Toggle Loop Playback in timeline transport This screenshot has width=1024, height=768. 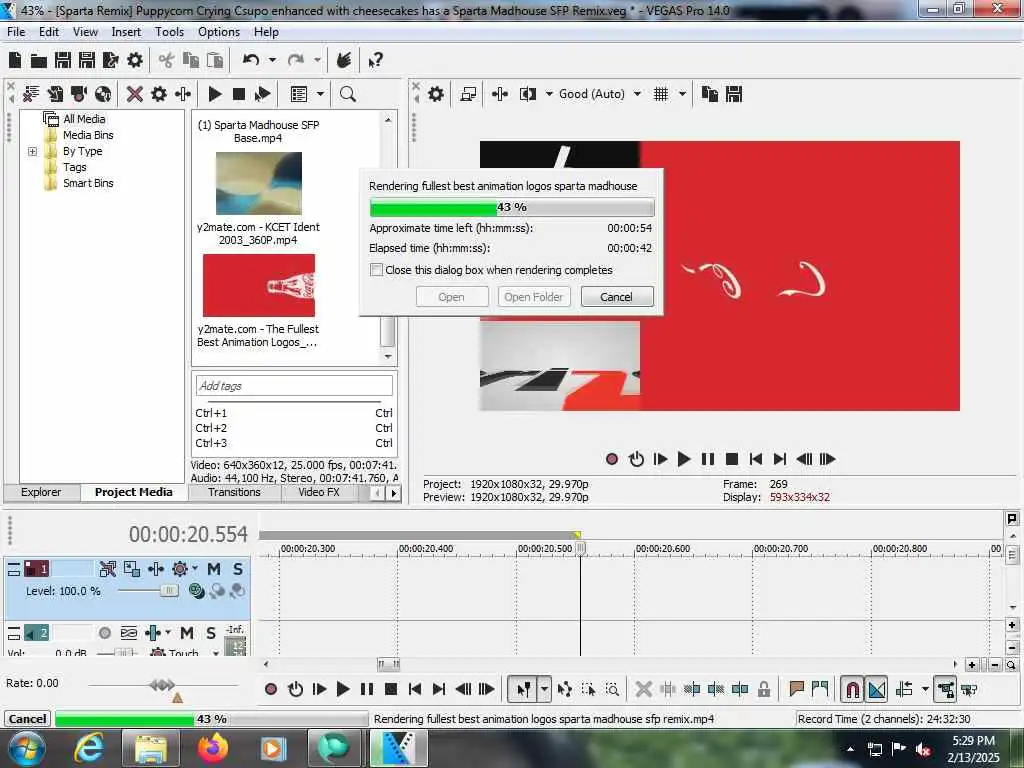pyautogui.click(x=295, y=689)
